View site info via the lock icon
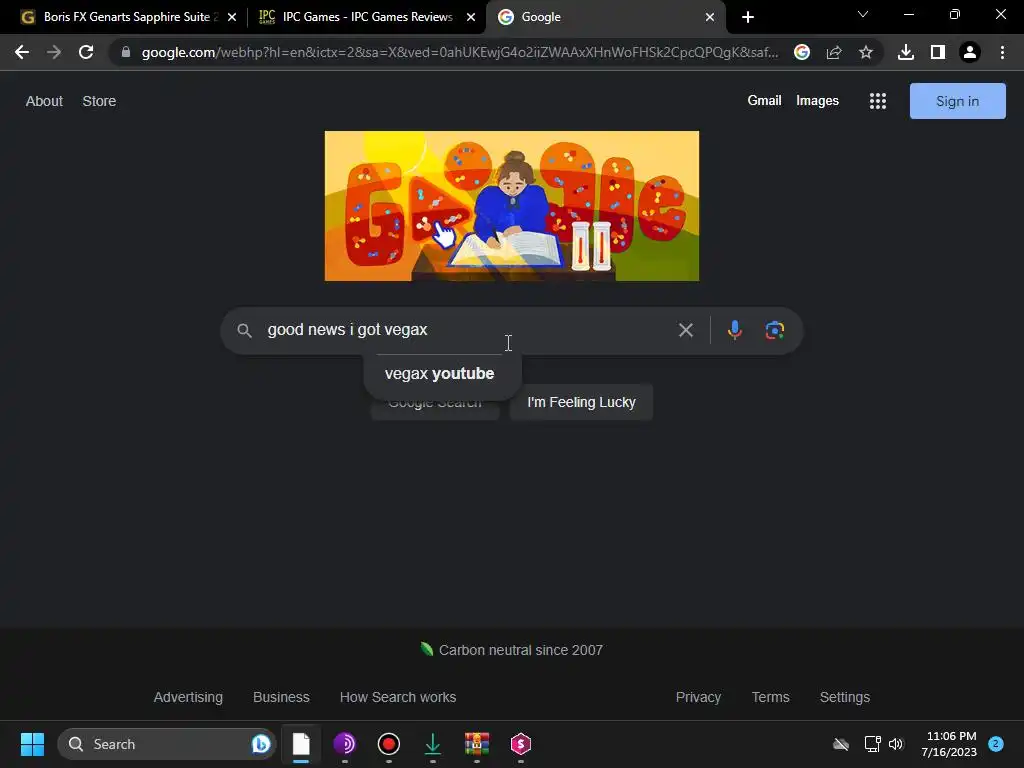 tap(126, 52)
